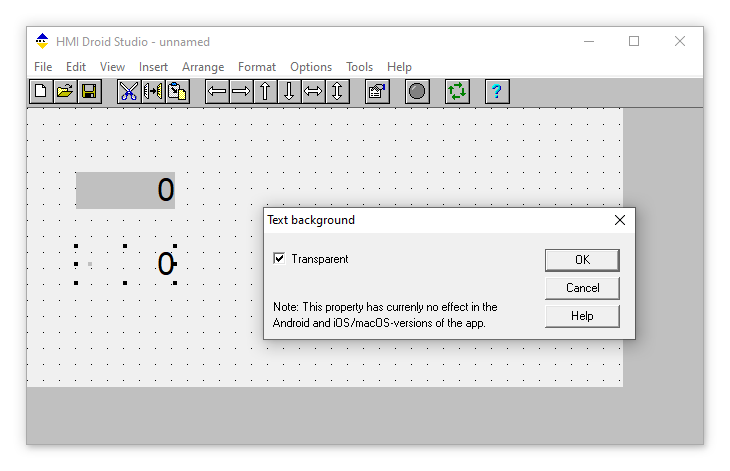This screenshot has height=471, width=730.
Task: Click the down arrow toolbar icon
Action: coord(289,91)
